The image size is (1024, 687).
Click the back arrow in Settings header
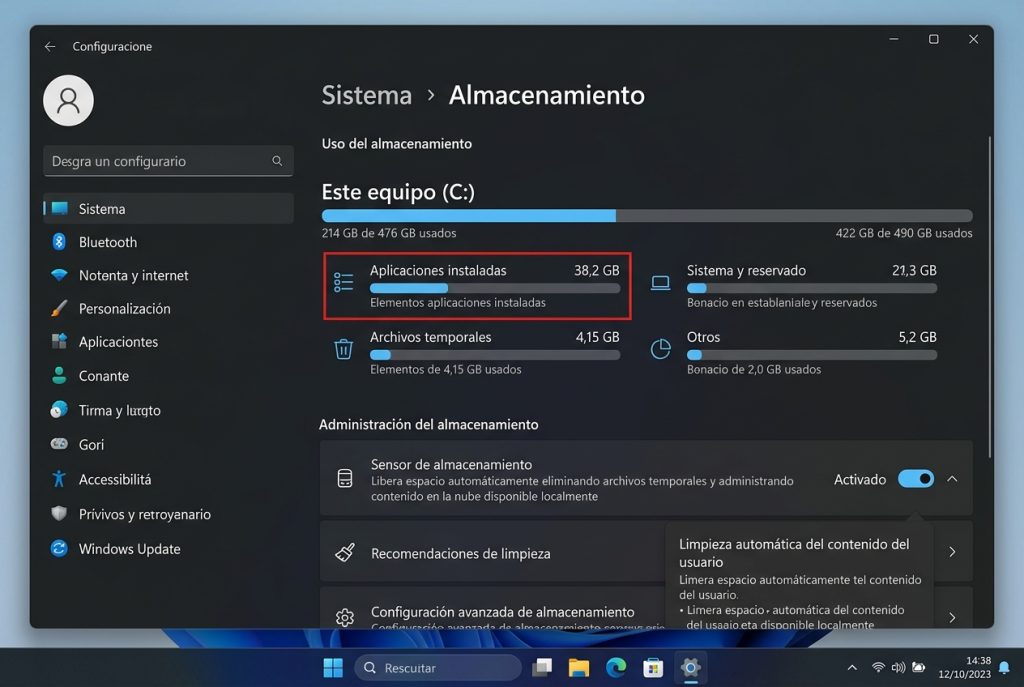[x=50, y=46]
